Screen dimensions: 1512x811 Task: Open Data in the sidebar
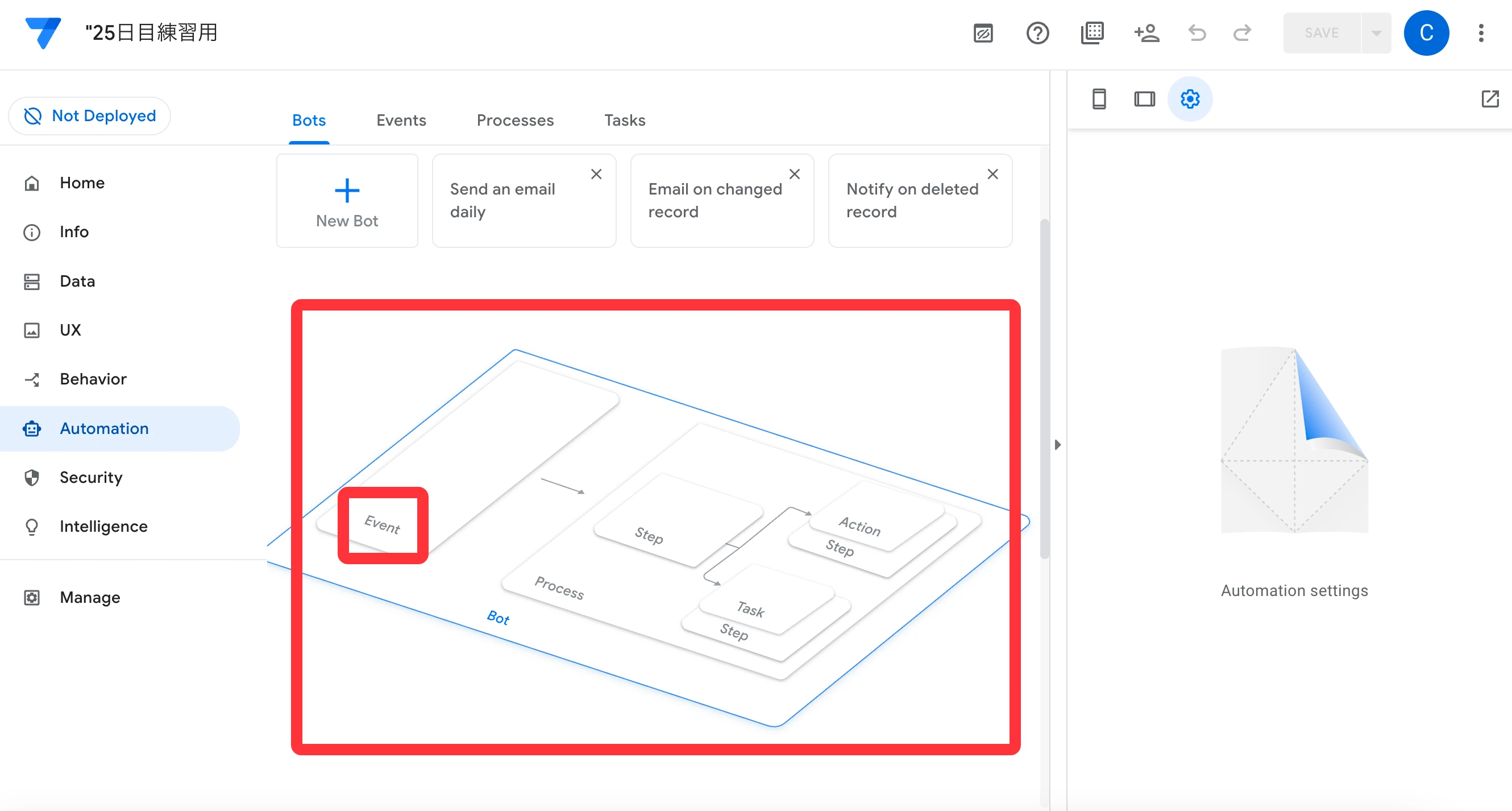(121, 281)
